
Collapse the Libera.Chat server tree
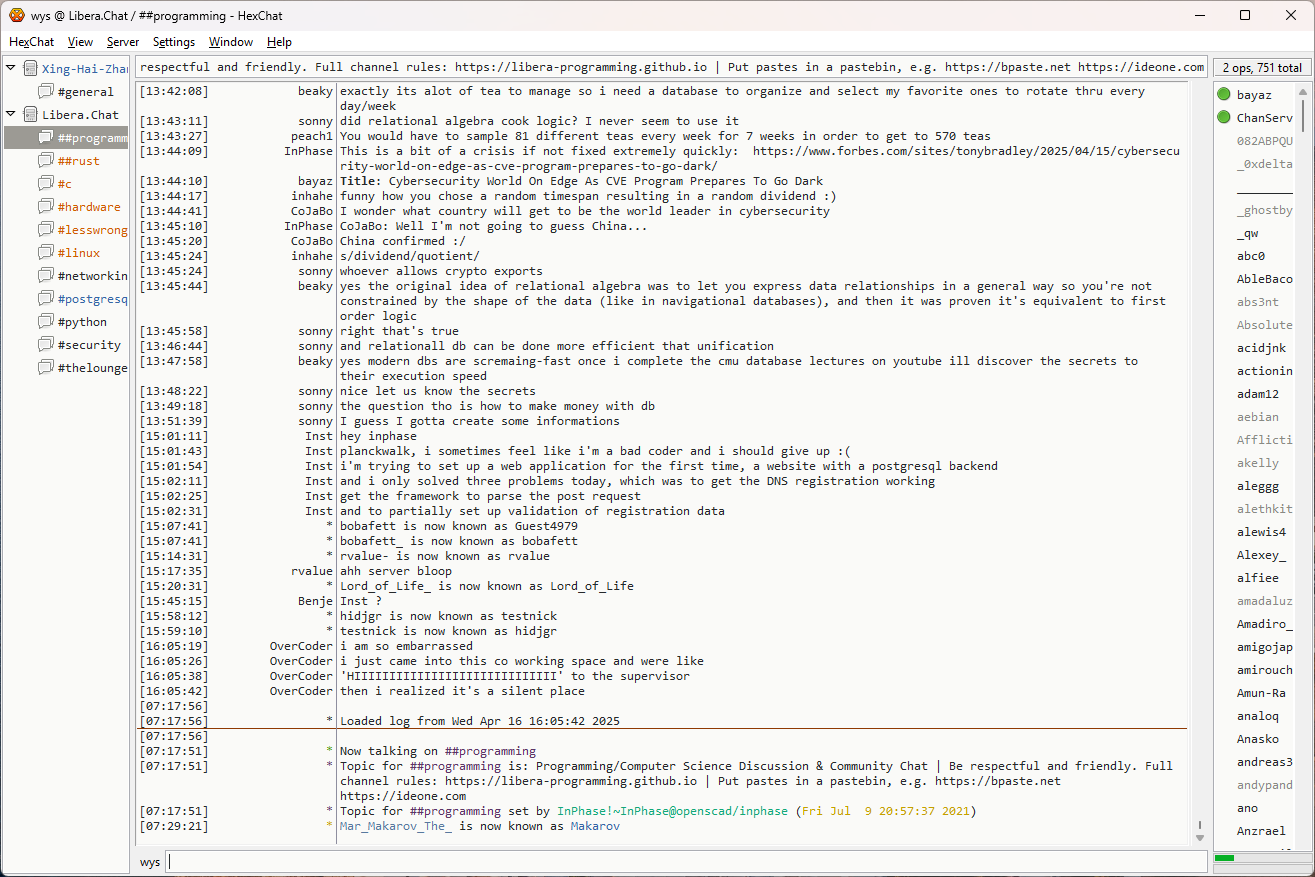click(x=11, y=115)
